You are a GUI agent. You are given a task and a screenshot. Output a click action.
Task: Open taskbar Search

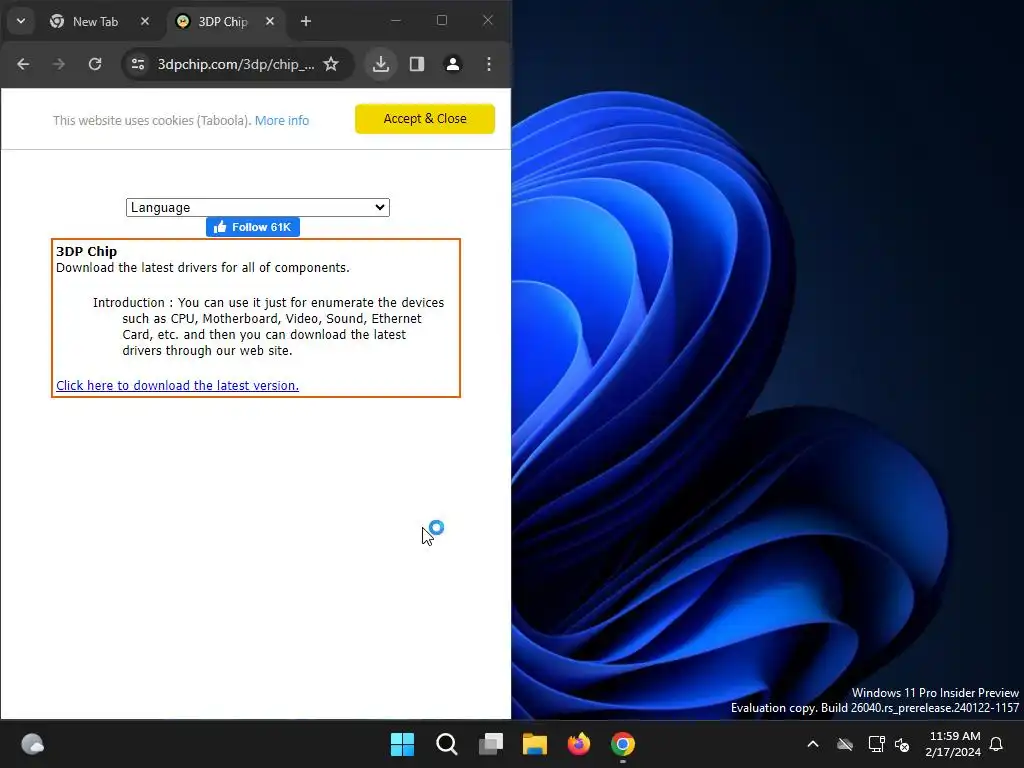tap(447, 744)
